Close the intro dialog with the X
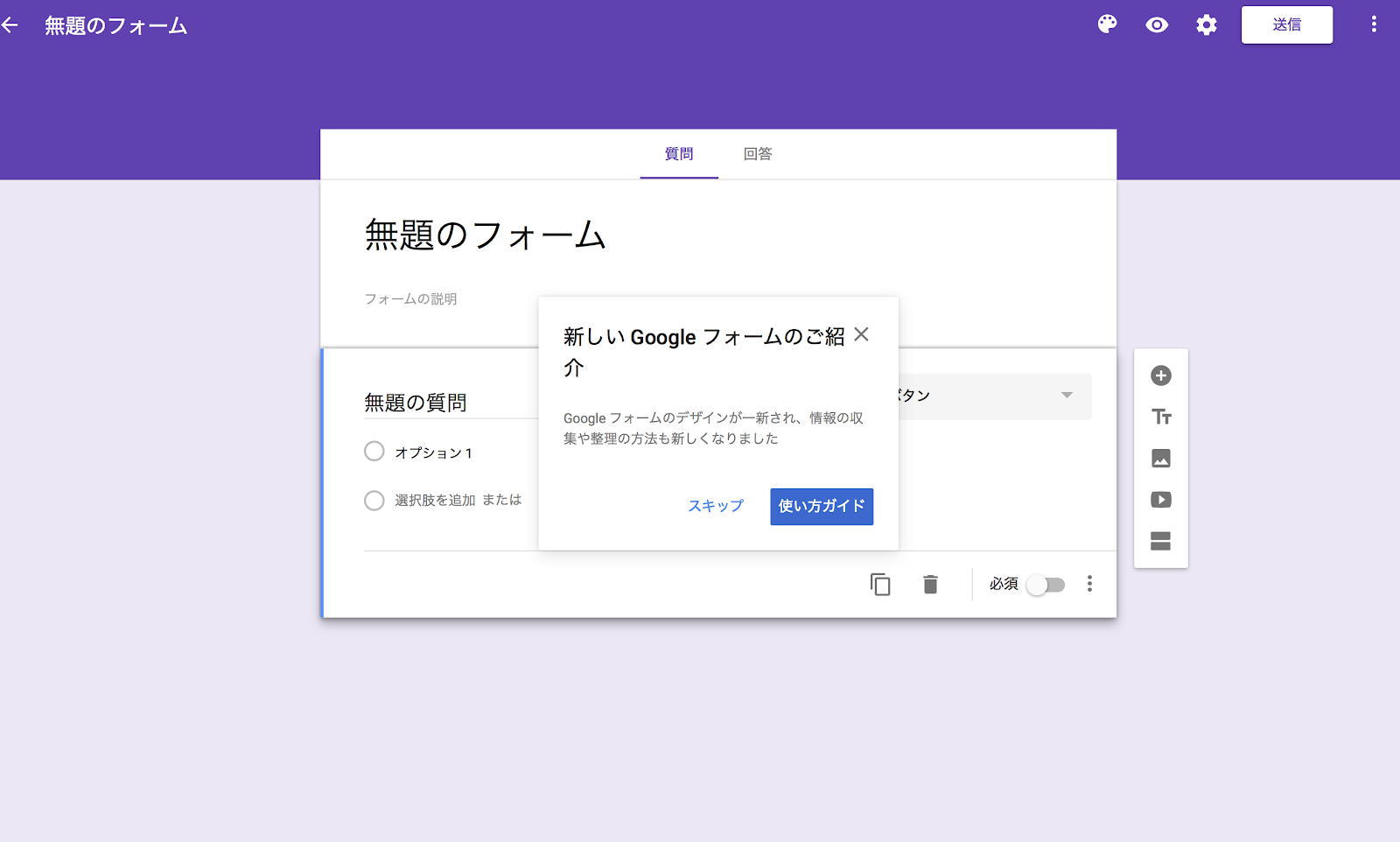This screenshot has width=1400, height=842. (861, 334)
